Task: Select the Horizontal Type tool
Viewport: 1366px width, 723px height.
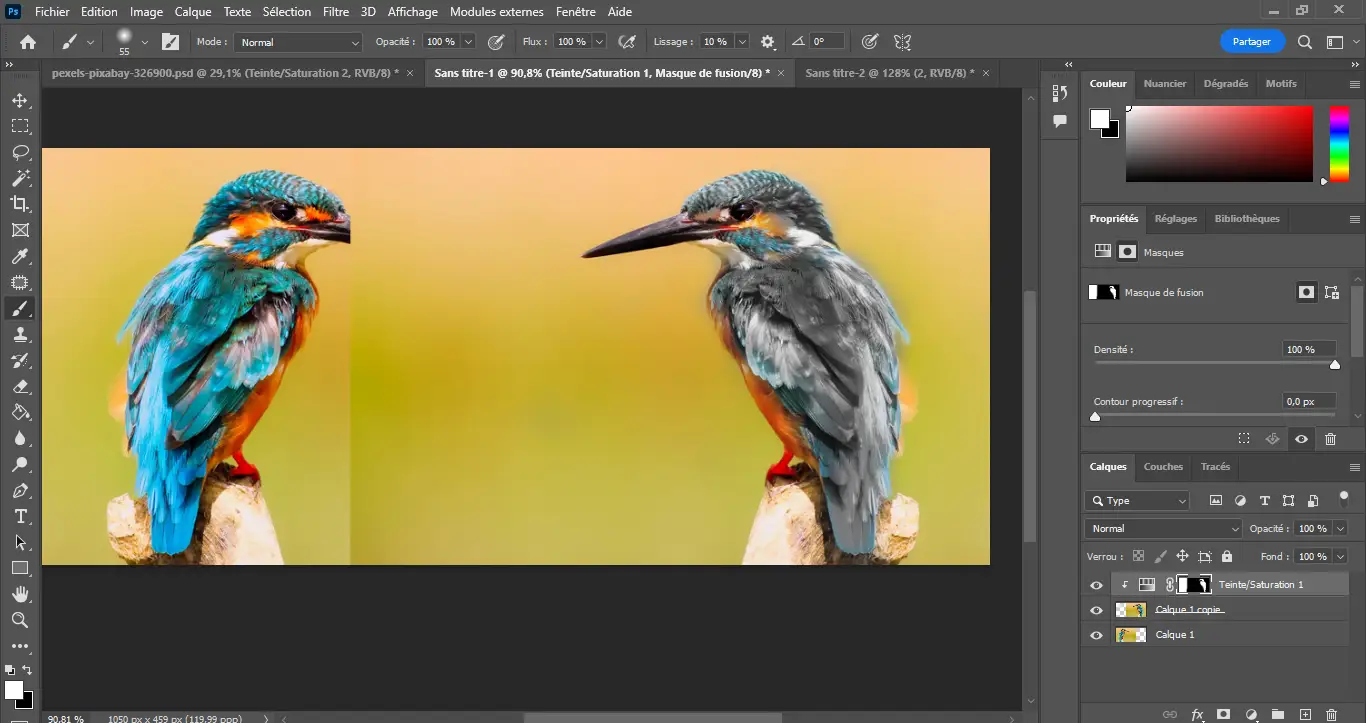Action: click(20, 516)
